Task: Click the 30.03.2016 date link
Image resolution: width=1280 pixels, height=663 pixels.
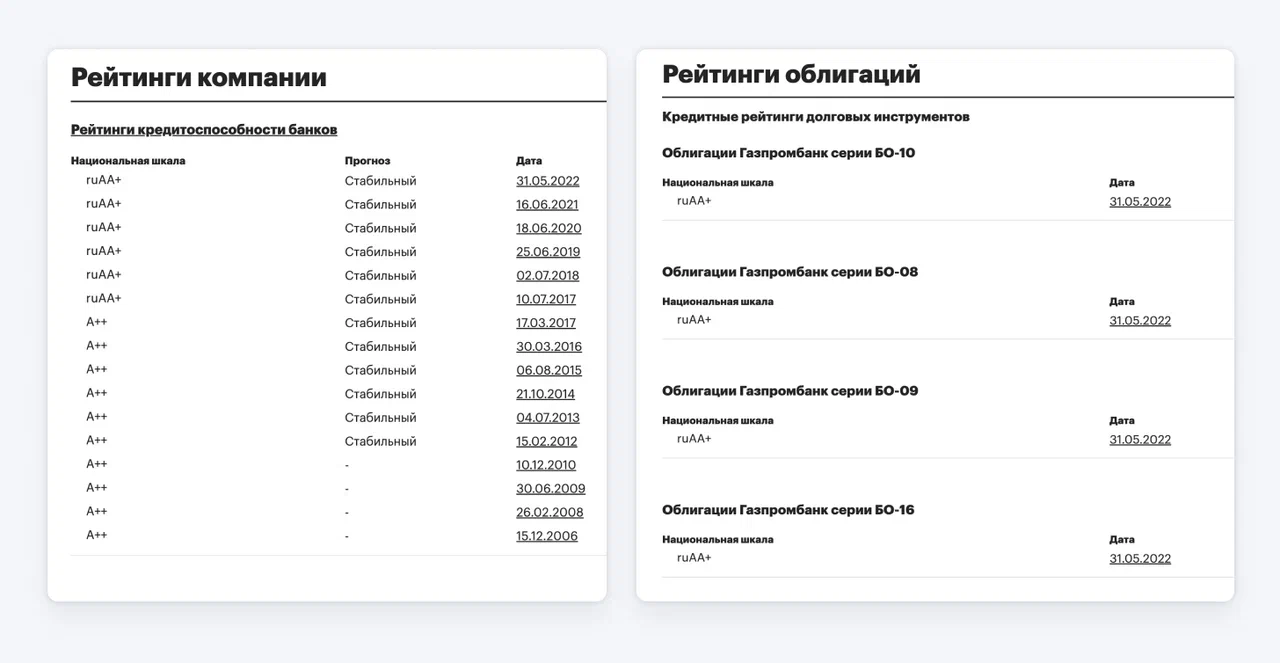Action: [549, 347]
